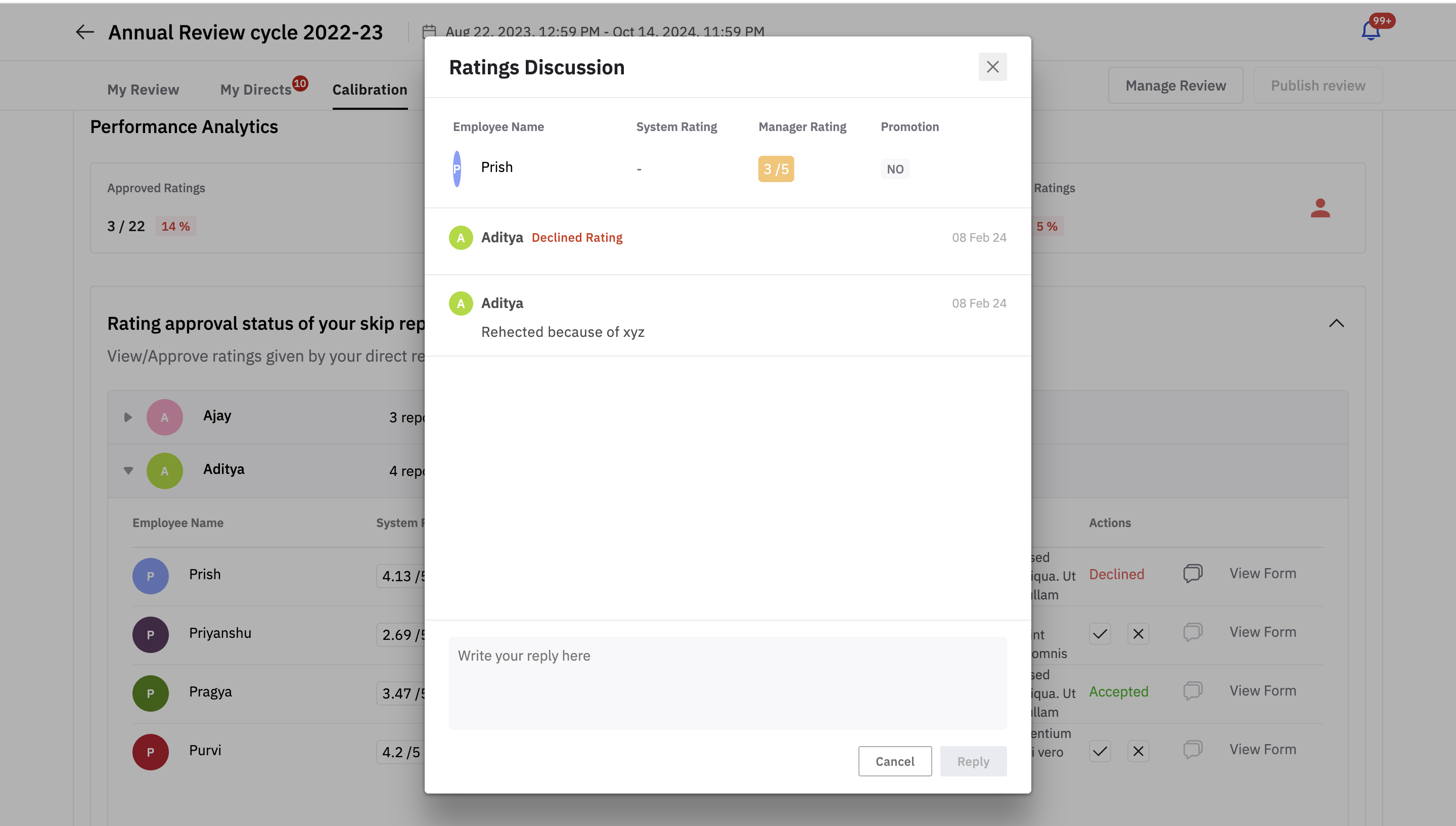This screenshot has height=826, width=1456.
Task: Open the notifications bell
Action: point(1371,31)
